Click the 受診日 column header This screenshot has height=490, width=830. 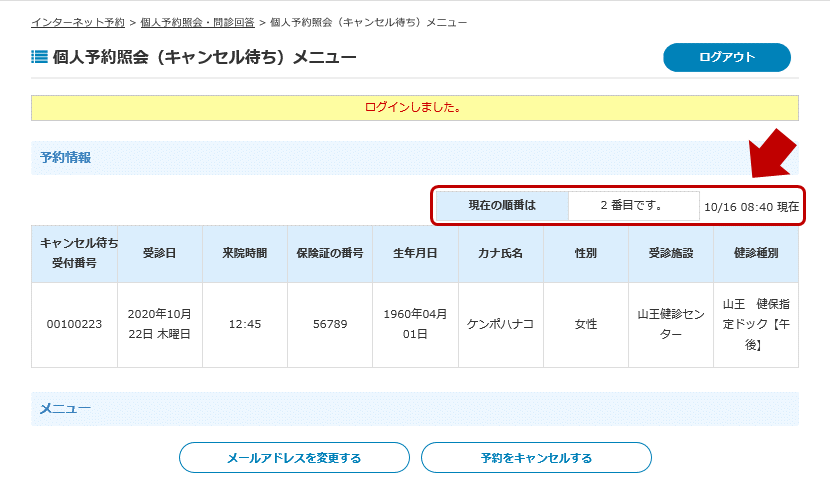point(159,253)
